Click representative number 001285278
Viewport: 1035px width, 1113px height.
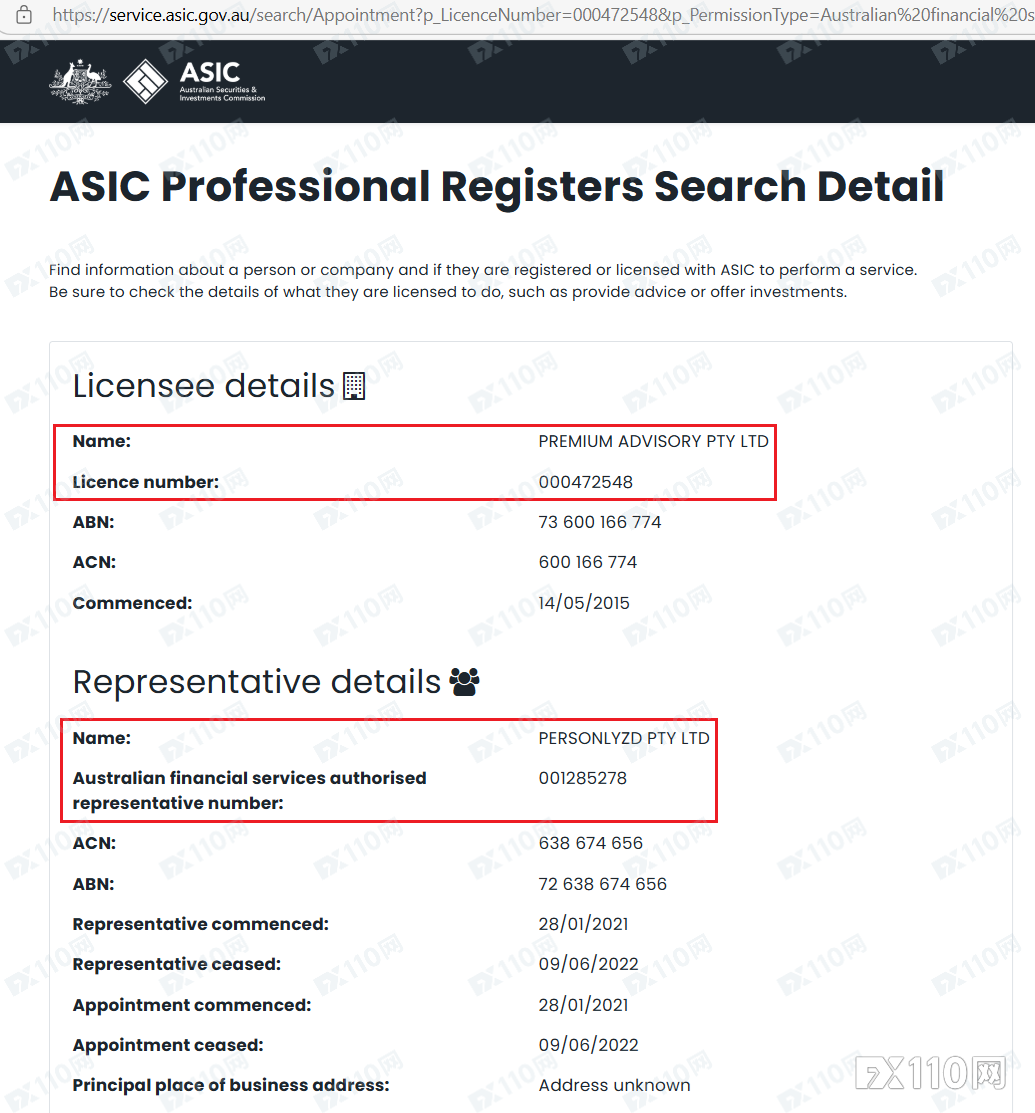(x=583, y=778)
